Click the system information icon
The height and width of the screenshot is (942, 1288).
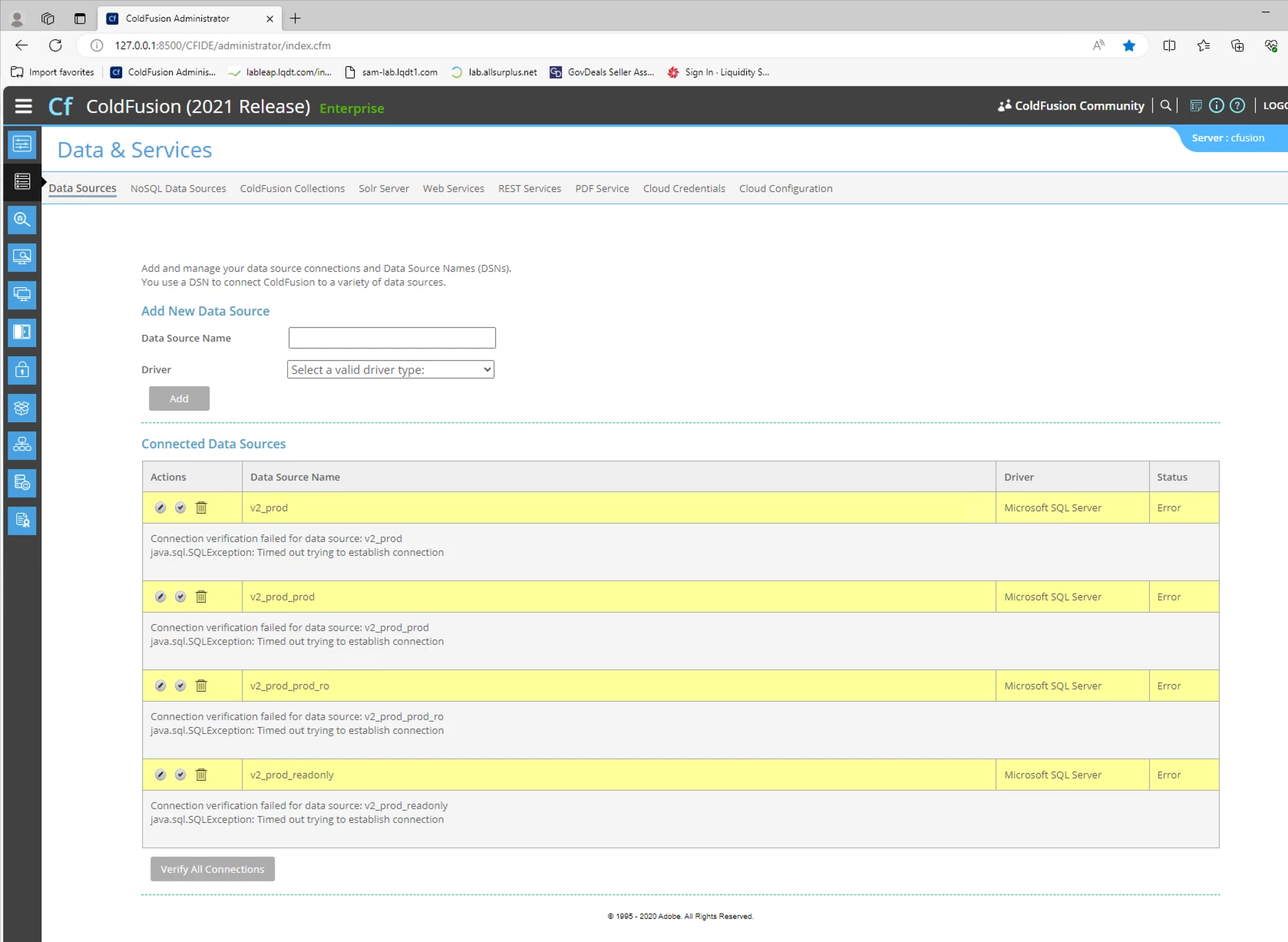coord(1216,105)
